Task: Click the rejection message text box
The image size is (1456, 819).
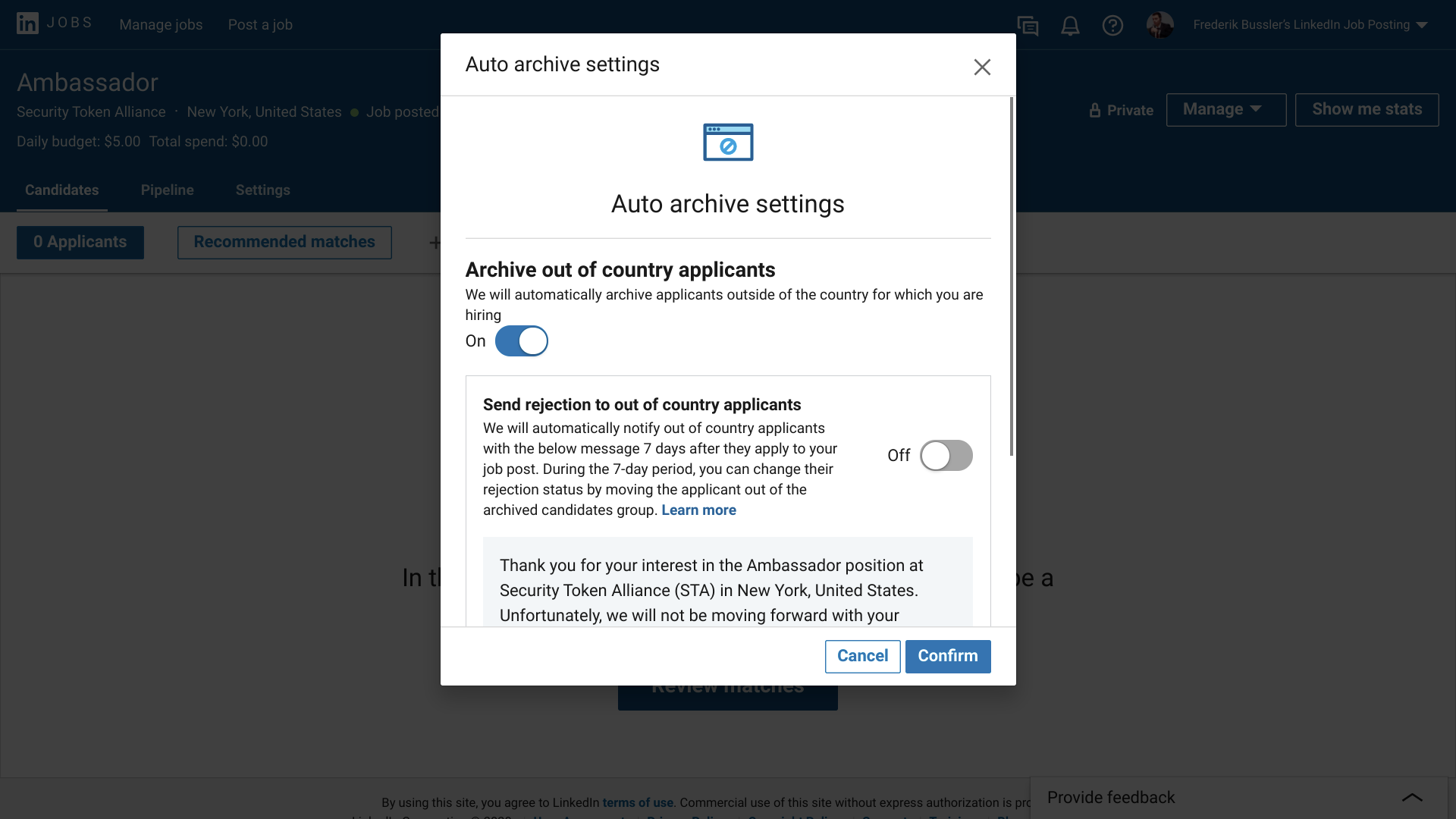Action: coord(728,582)
